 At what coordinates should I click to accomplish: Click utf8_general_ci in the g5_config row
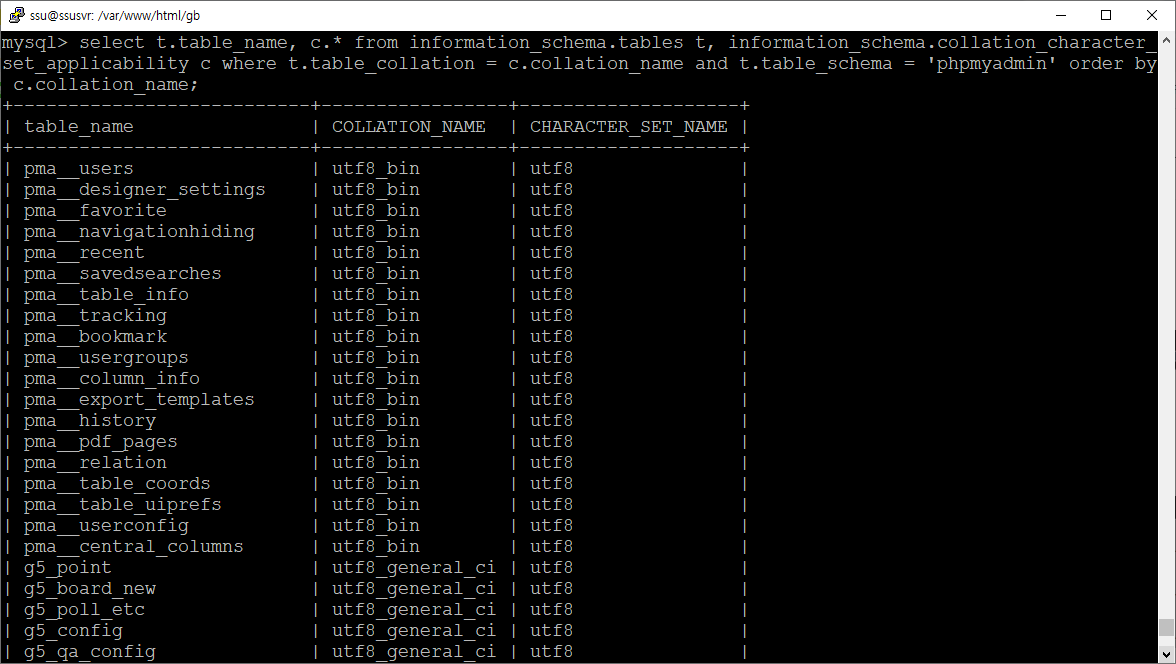click(414, 631)
